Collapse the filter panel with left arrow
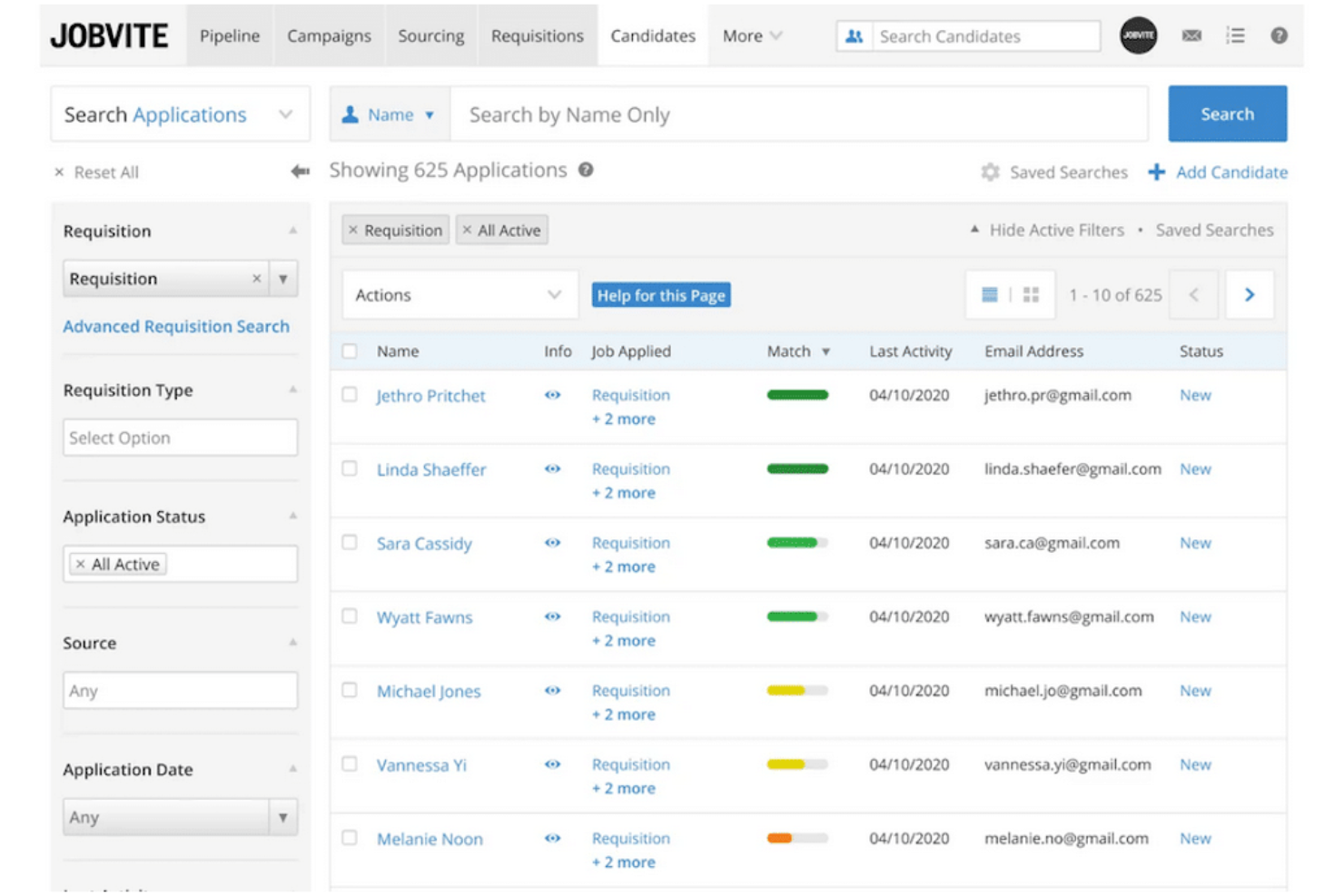The height and width of the screenshot is (896, 1344). point(300,172)
